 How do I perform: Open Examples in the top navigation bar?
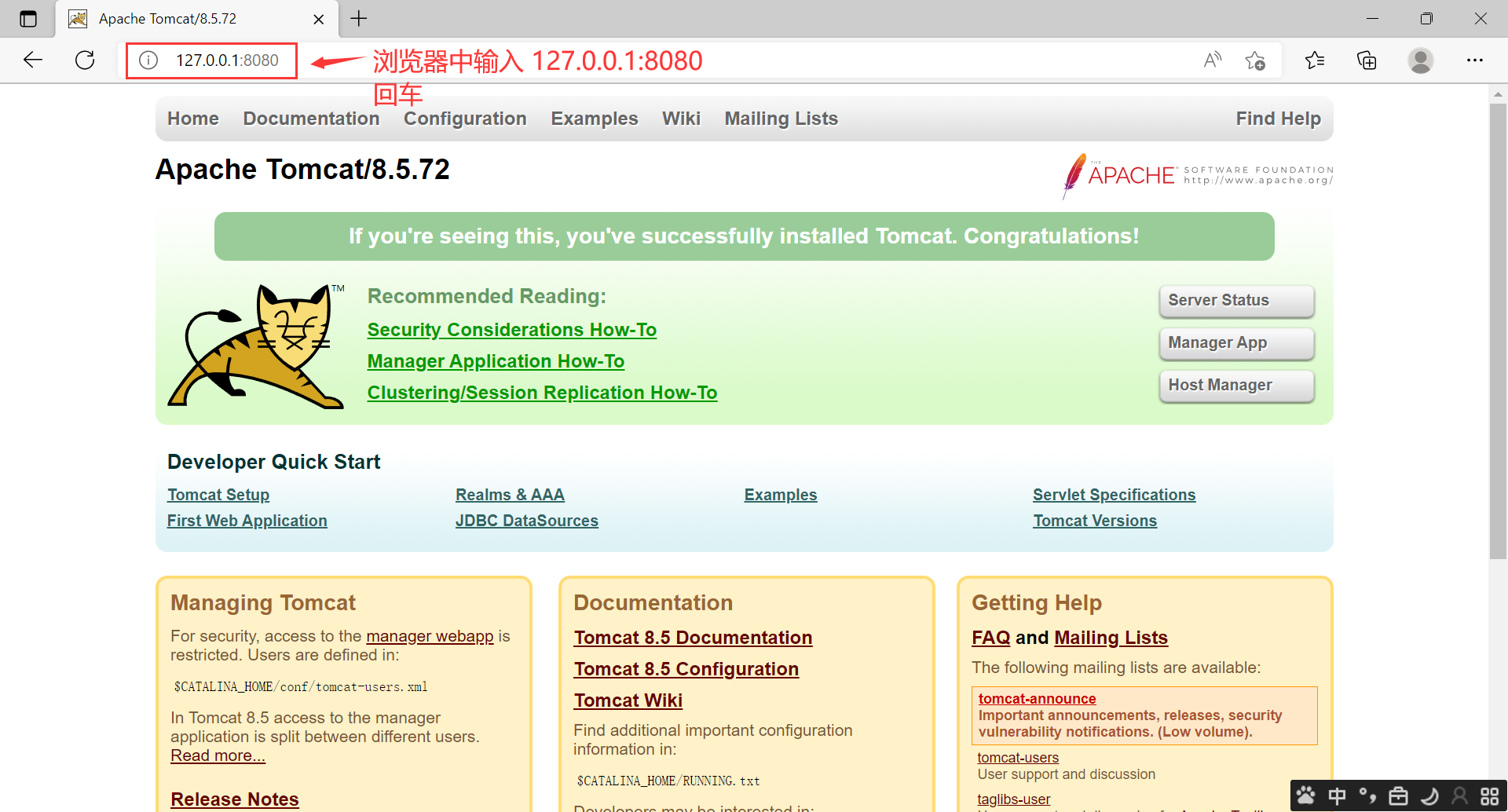coord(595,119)
